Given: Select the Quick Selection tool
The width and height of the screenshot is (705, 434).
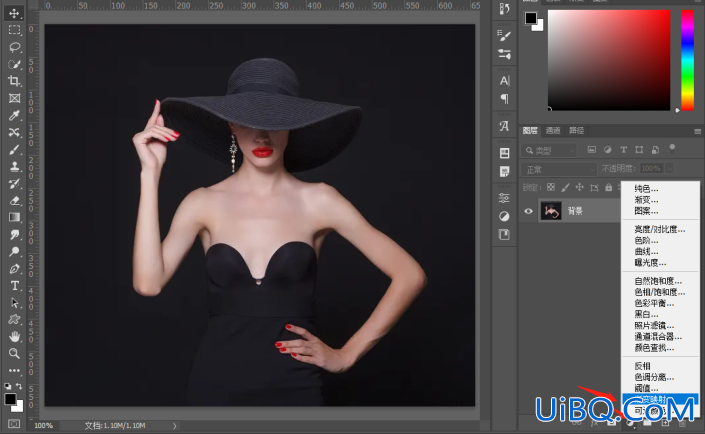Looking at the screenshot, I should tap(14, 64).
